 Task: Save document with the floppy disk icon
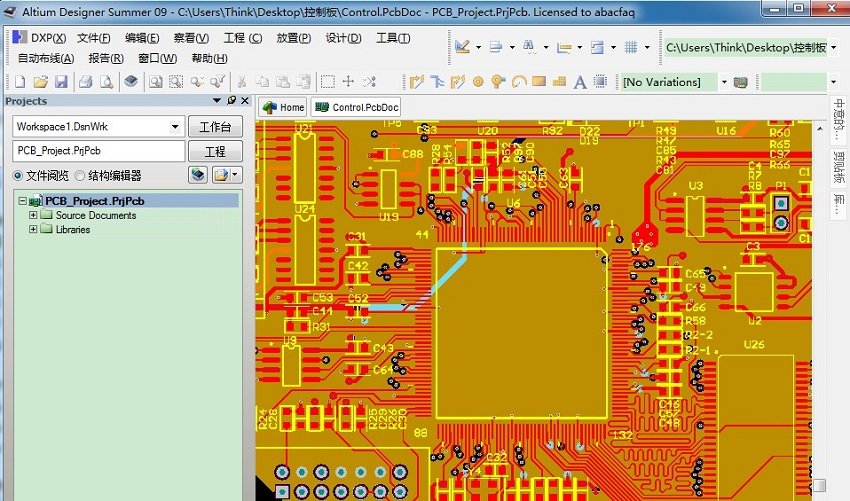click(61, 82)
